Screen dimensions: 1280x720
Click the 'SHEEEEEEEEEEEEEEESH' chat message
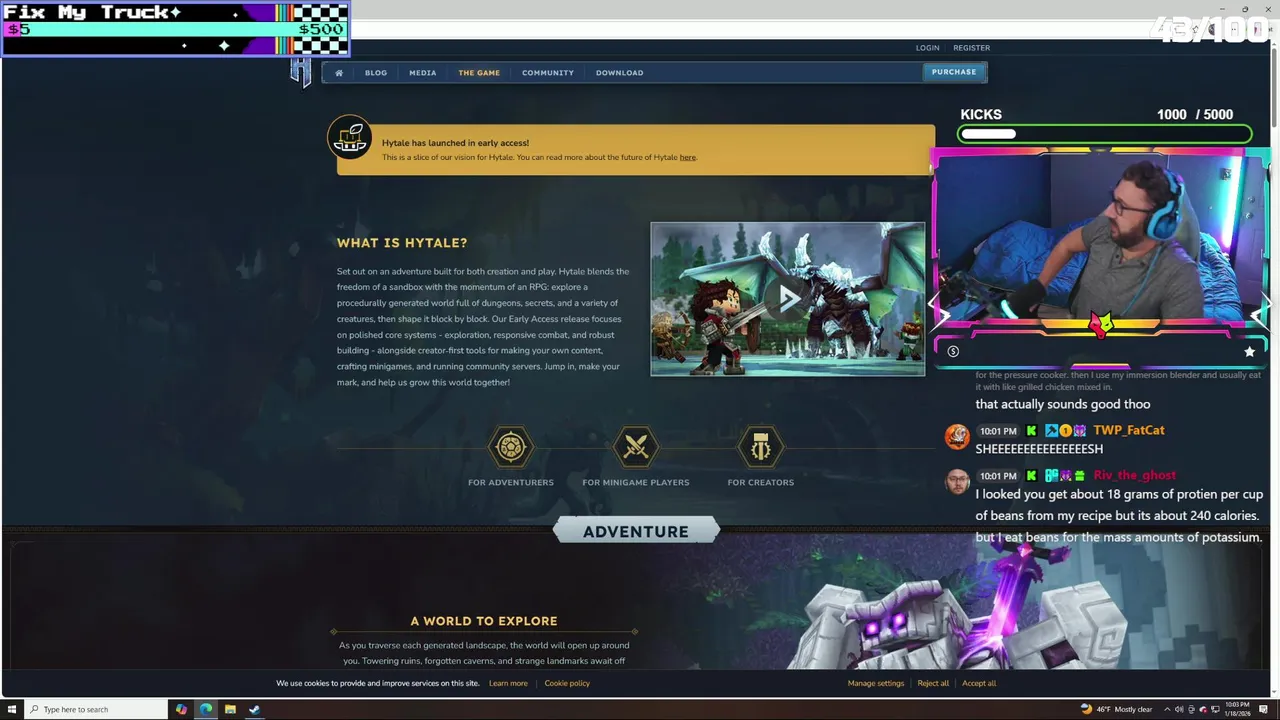tap(1039, 450)
